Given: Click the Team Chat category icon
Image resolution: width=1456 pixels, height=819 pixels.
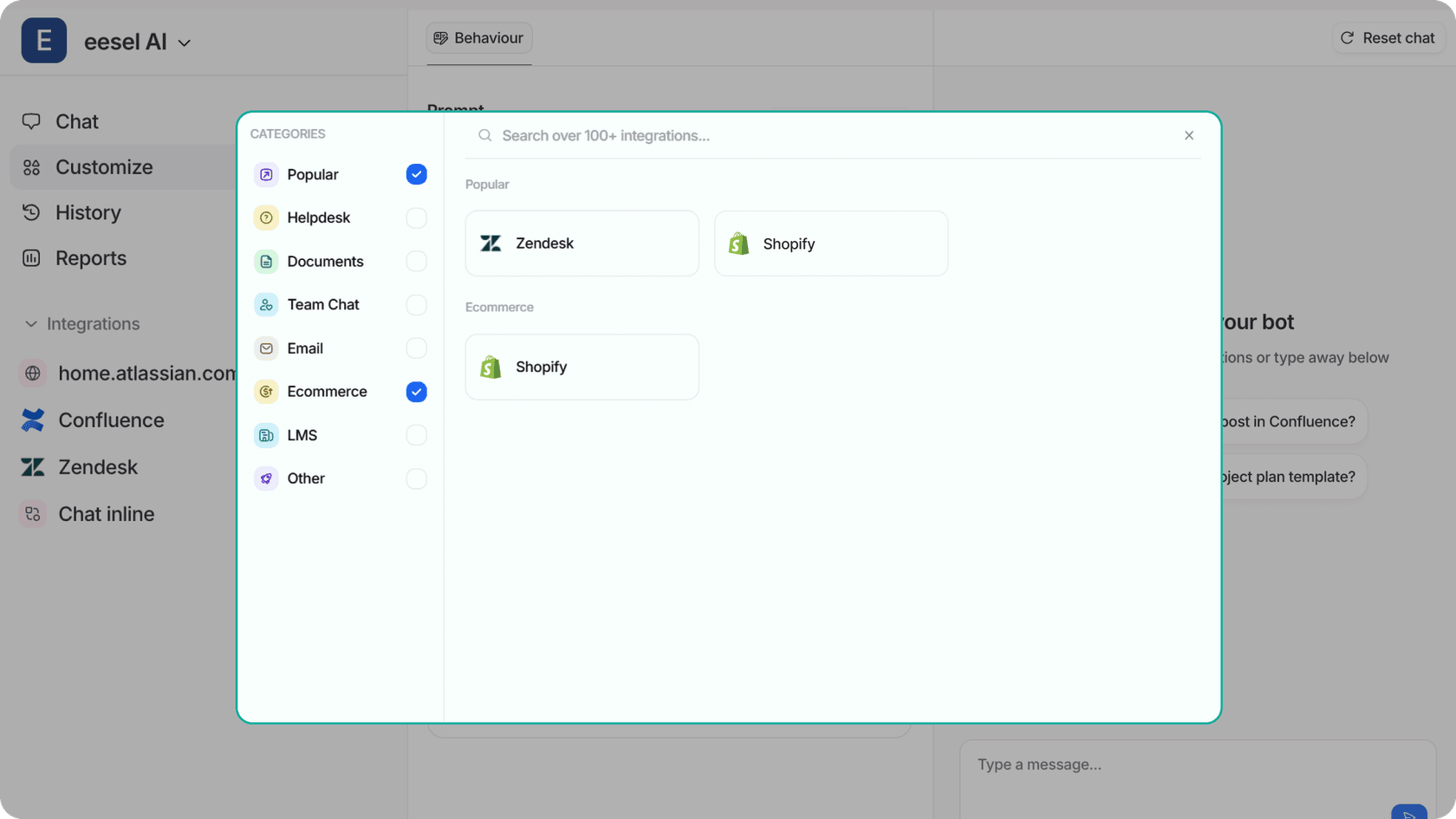Looking at the screenshot, I should coord(265,304).
